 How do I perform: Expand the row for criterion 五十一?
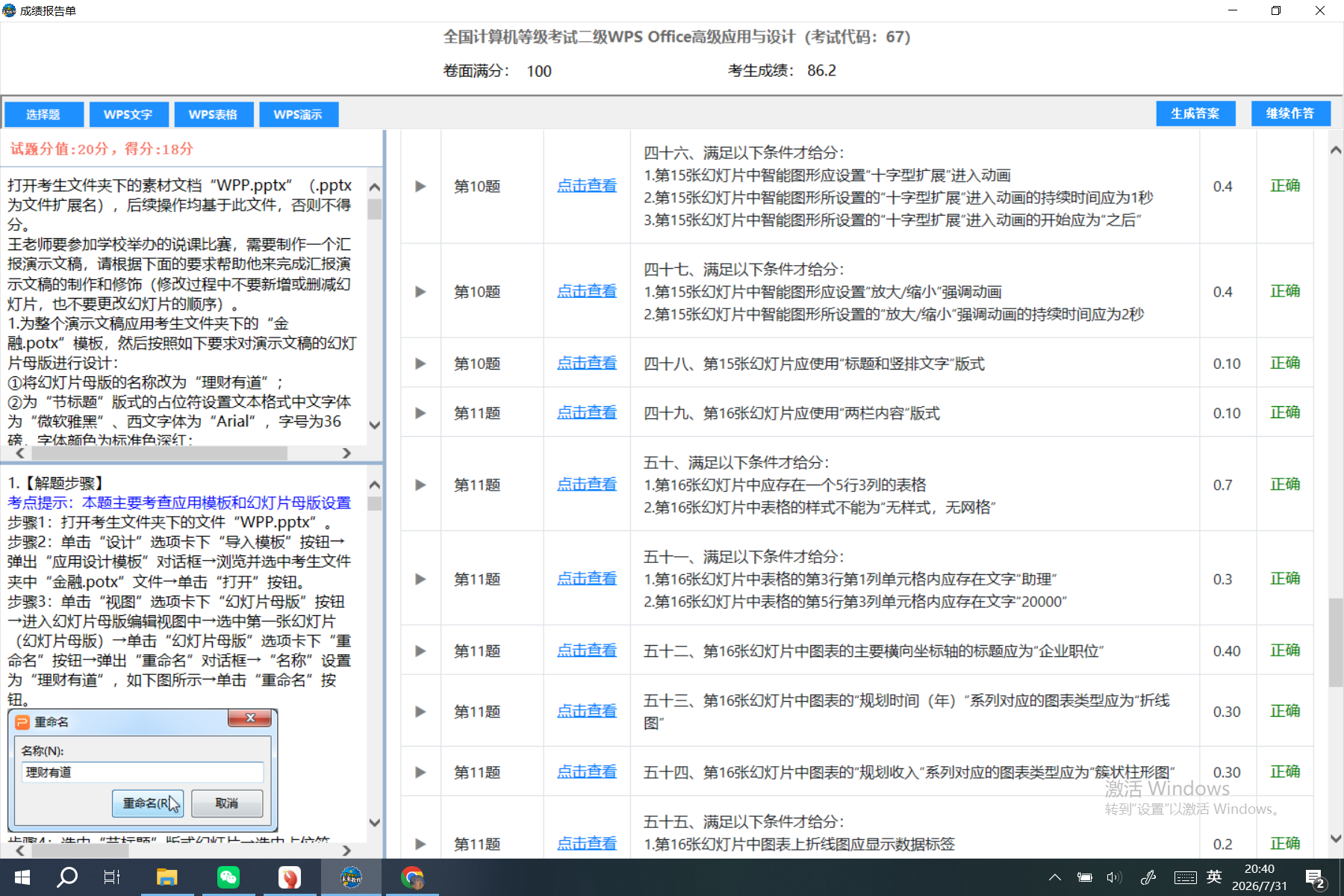tap(420, 579)
